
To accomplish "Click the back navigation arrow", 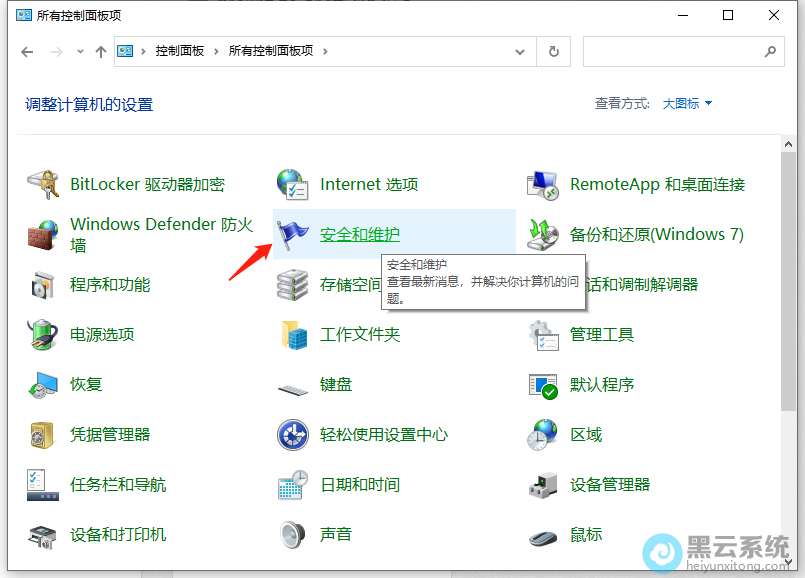I will click(x=27, y=51).
